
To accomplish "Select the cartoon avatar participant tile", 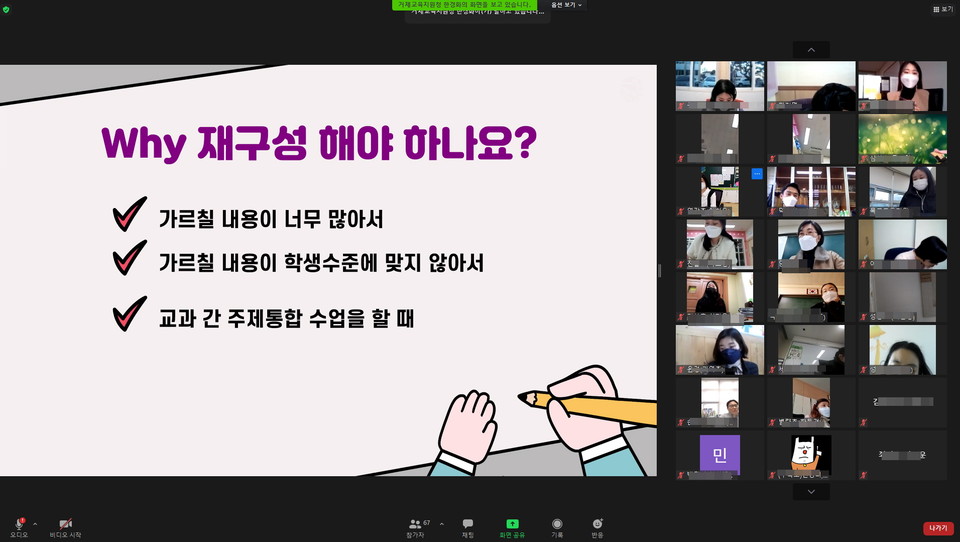I will pos(811,456).
